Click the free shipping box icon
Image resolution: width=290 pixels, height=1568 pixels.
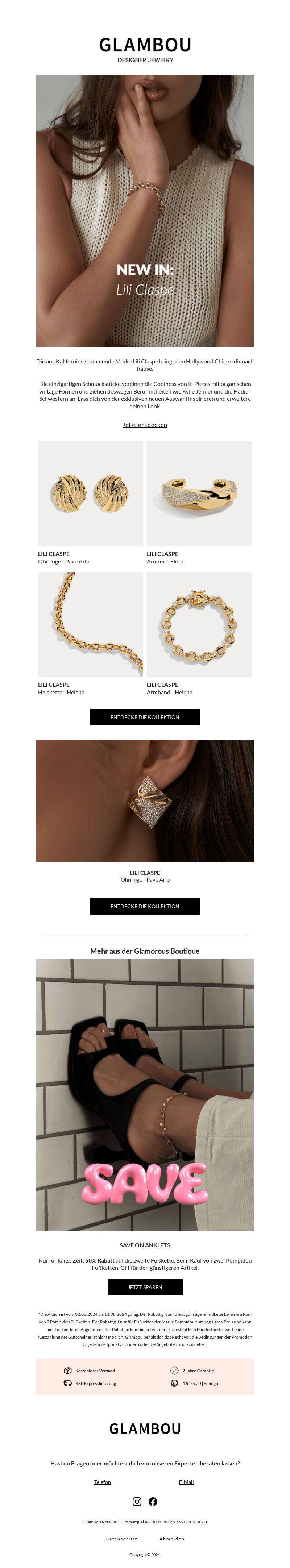[x=68, y=1370]
